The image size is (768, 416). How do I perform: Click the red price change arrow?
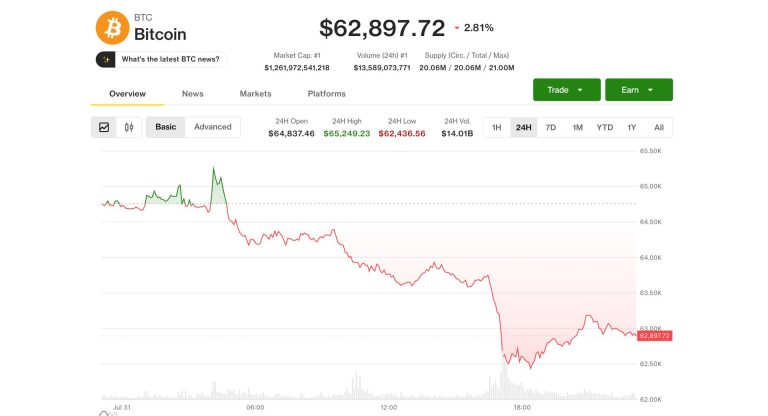[457, 28]
